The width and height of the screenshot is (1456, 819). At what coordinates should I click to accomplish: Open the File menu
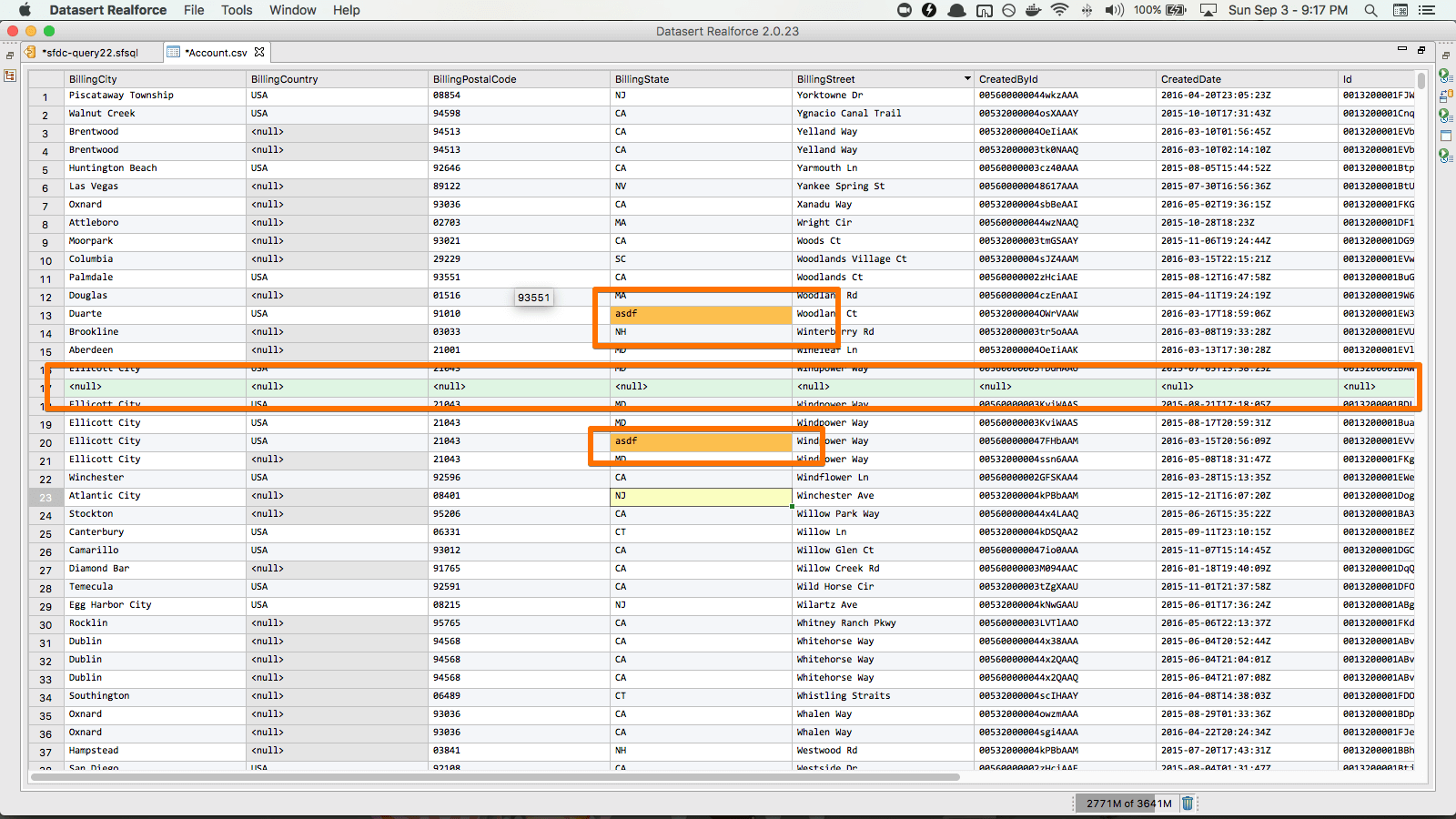pos(194,10)
